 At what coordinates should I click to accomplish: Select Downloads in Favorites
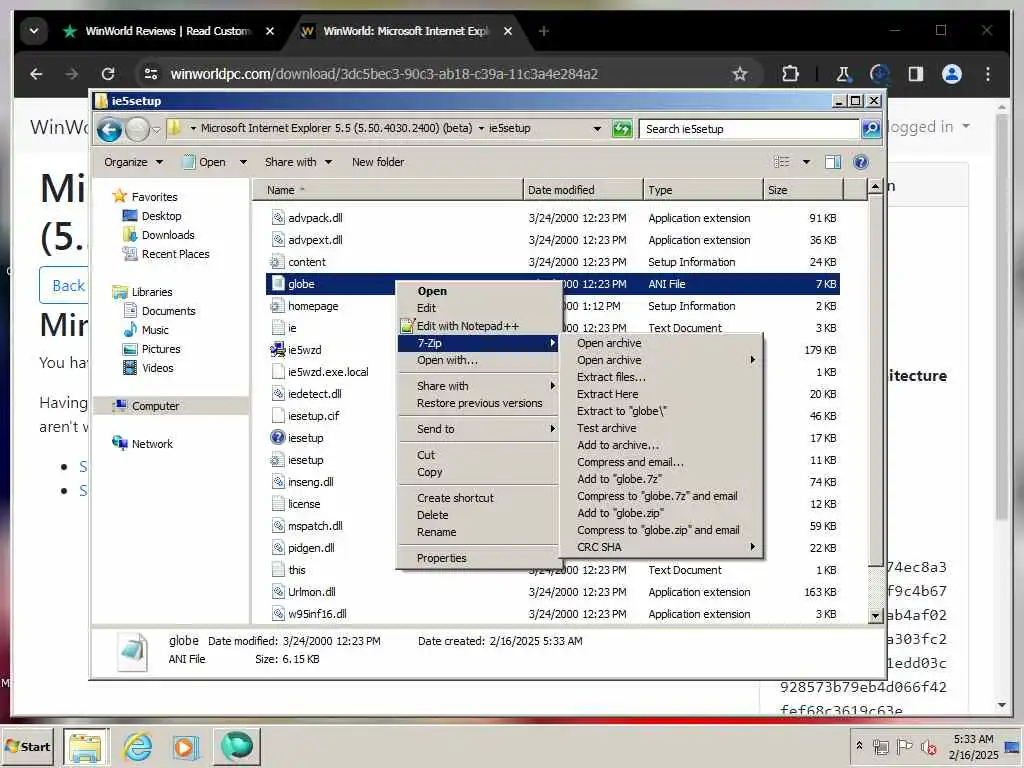pyautogui.click(x=168, y=235)
